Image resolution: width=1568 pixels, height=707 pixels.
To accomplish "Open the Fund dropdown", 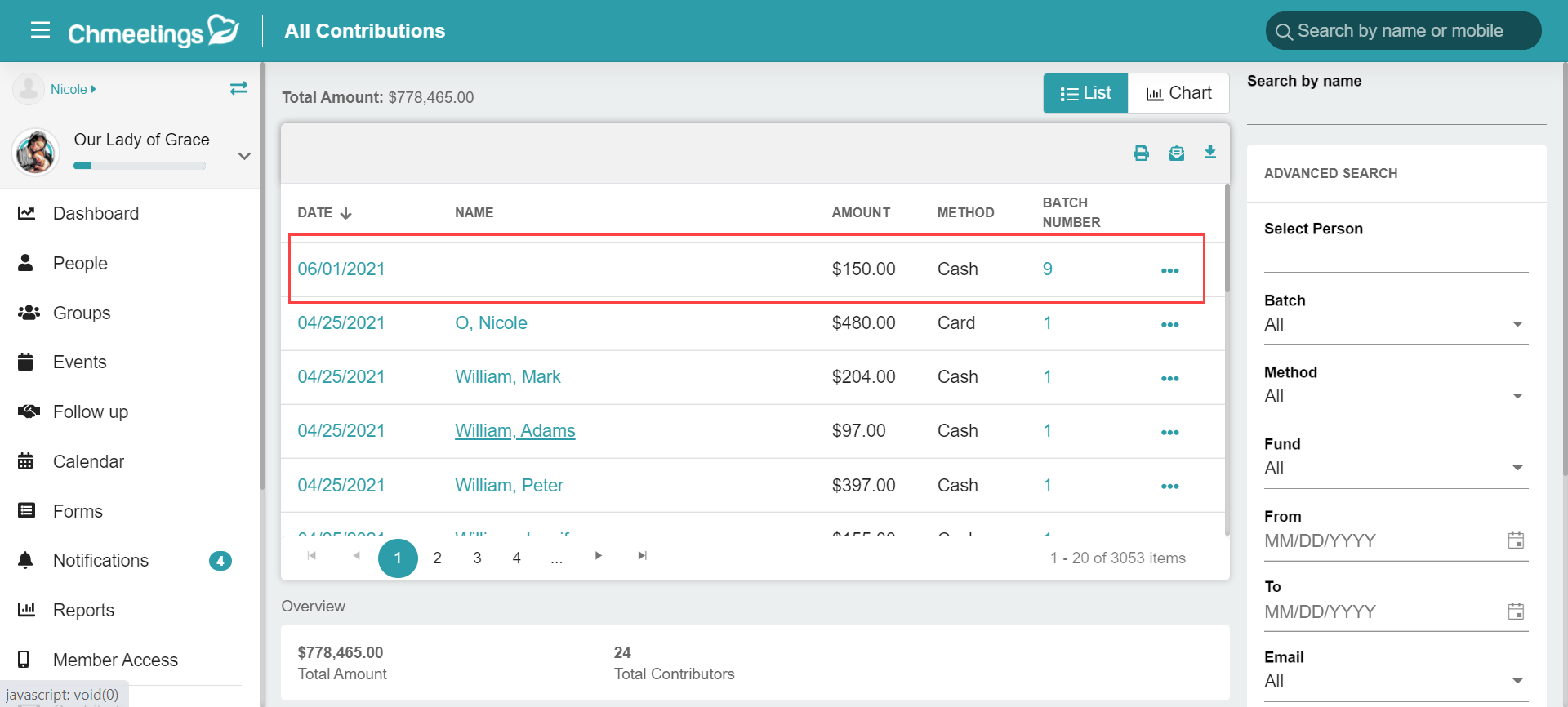I will point(1396,469).
